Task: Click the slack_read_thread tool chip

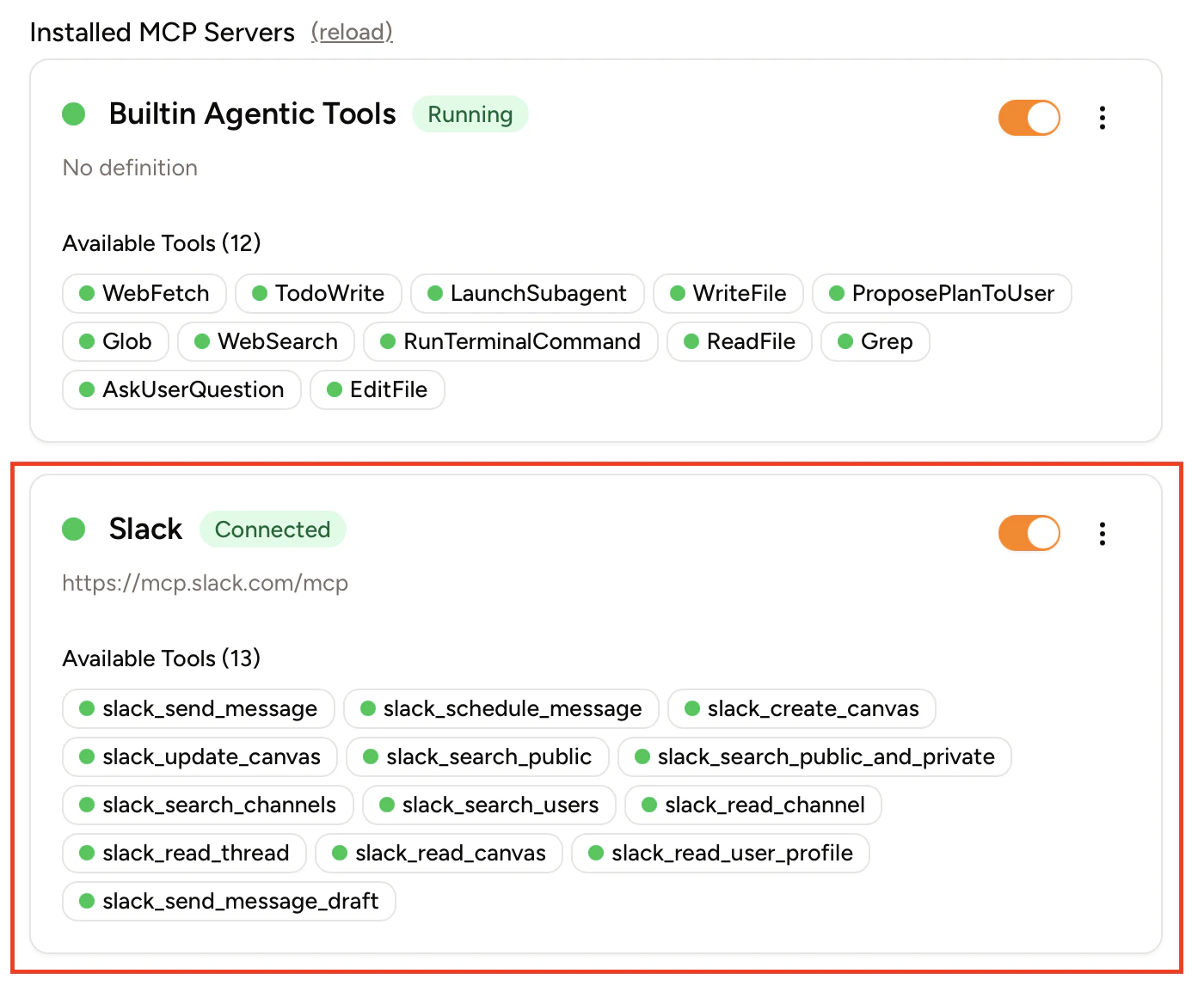Action: 184,853
